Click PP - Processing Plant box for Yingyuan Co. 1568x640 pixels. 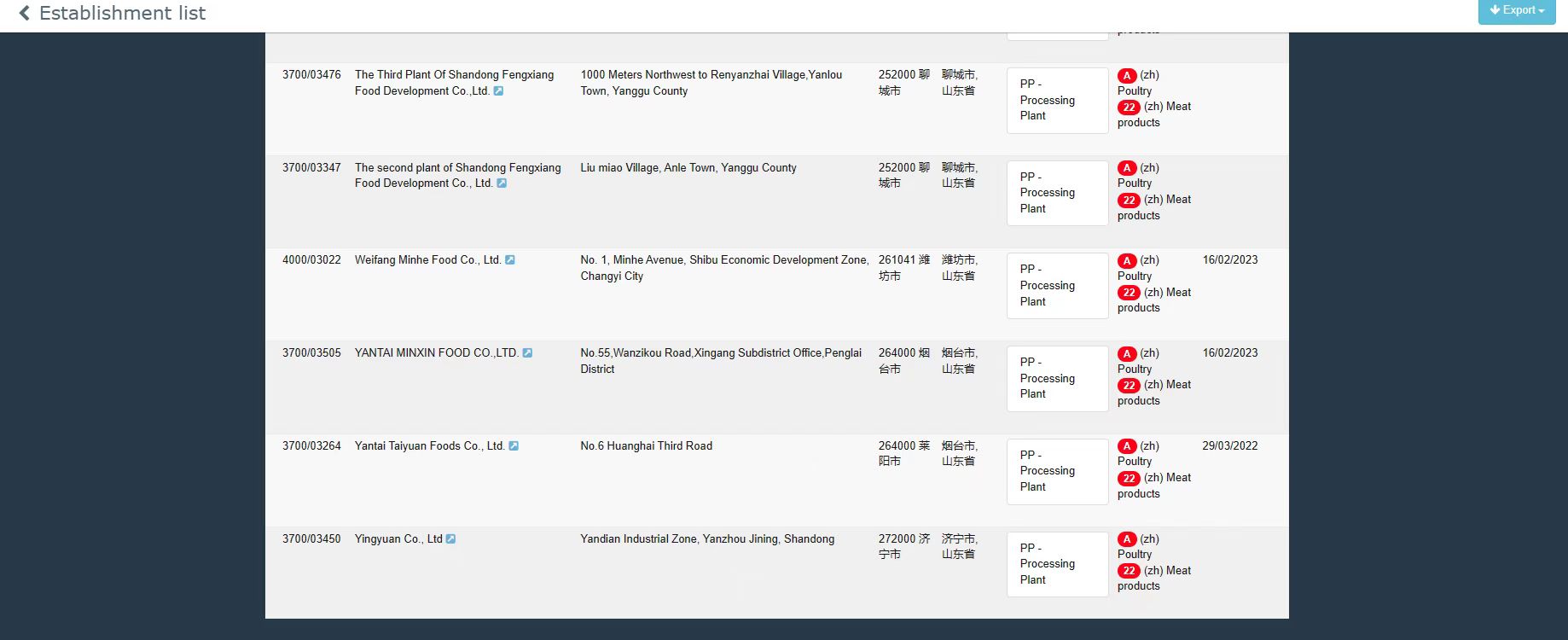click(1058, 564)
